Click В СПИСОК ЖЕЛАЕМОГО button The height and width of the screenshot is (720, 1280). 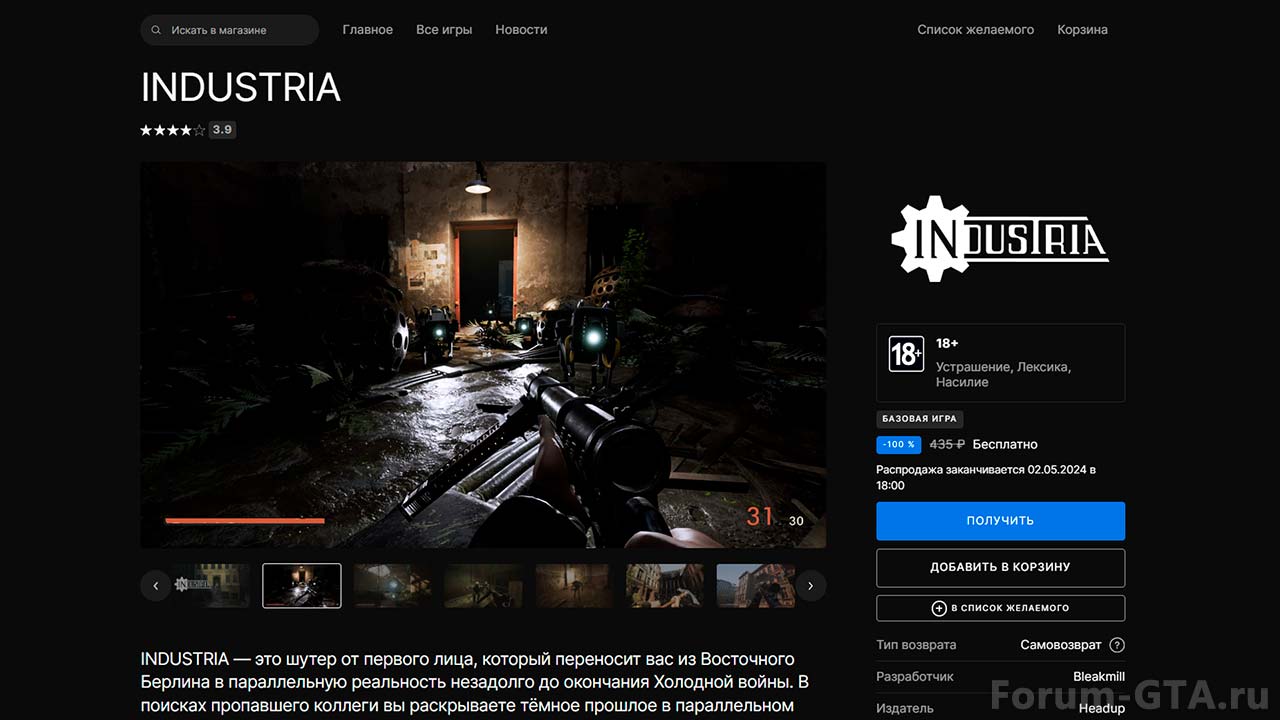click(1001, 608)
